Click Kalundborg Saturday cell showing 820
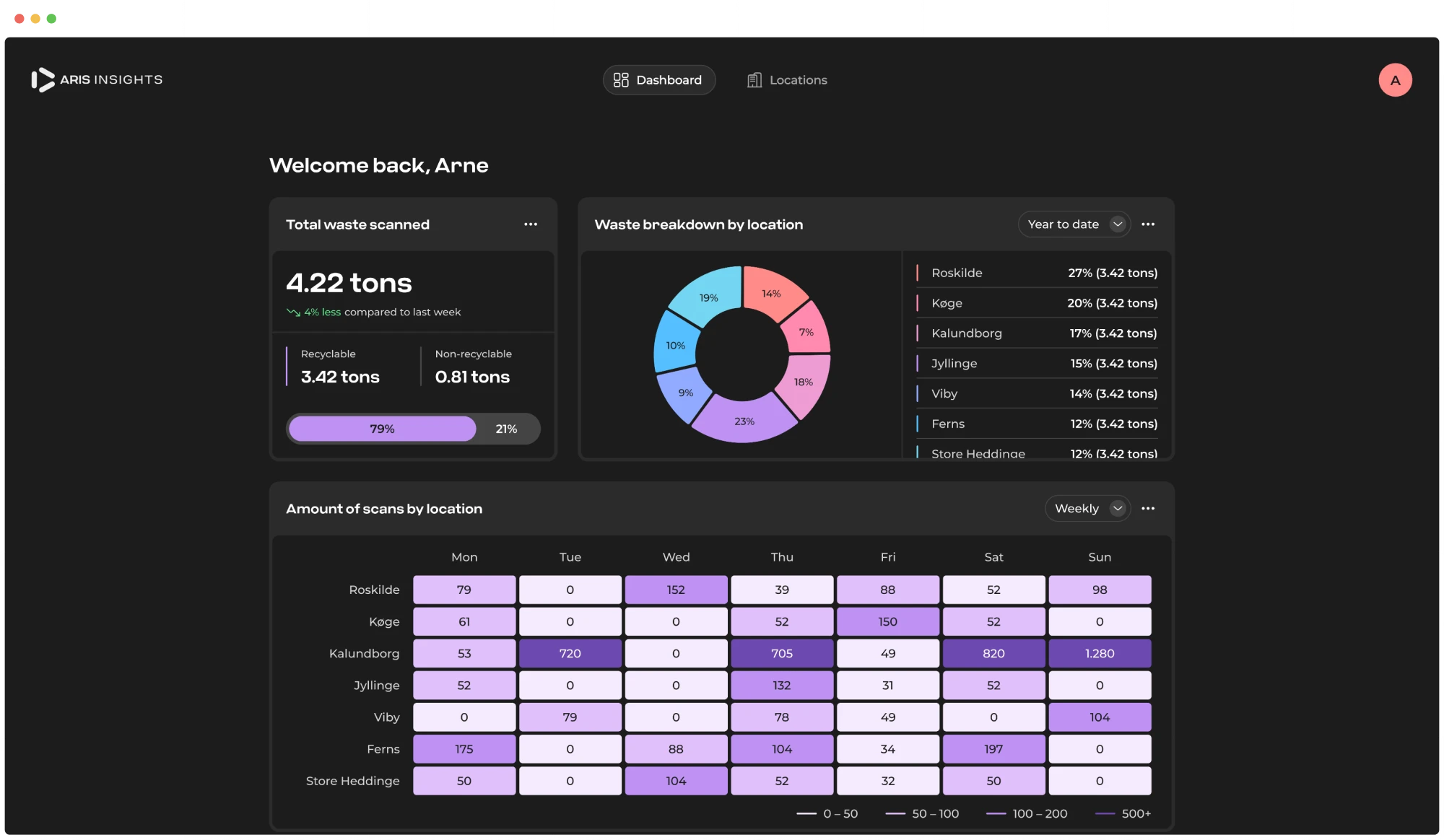Viewport: 1444px width, 840px height. [993, 653]
